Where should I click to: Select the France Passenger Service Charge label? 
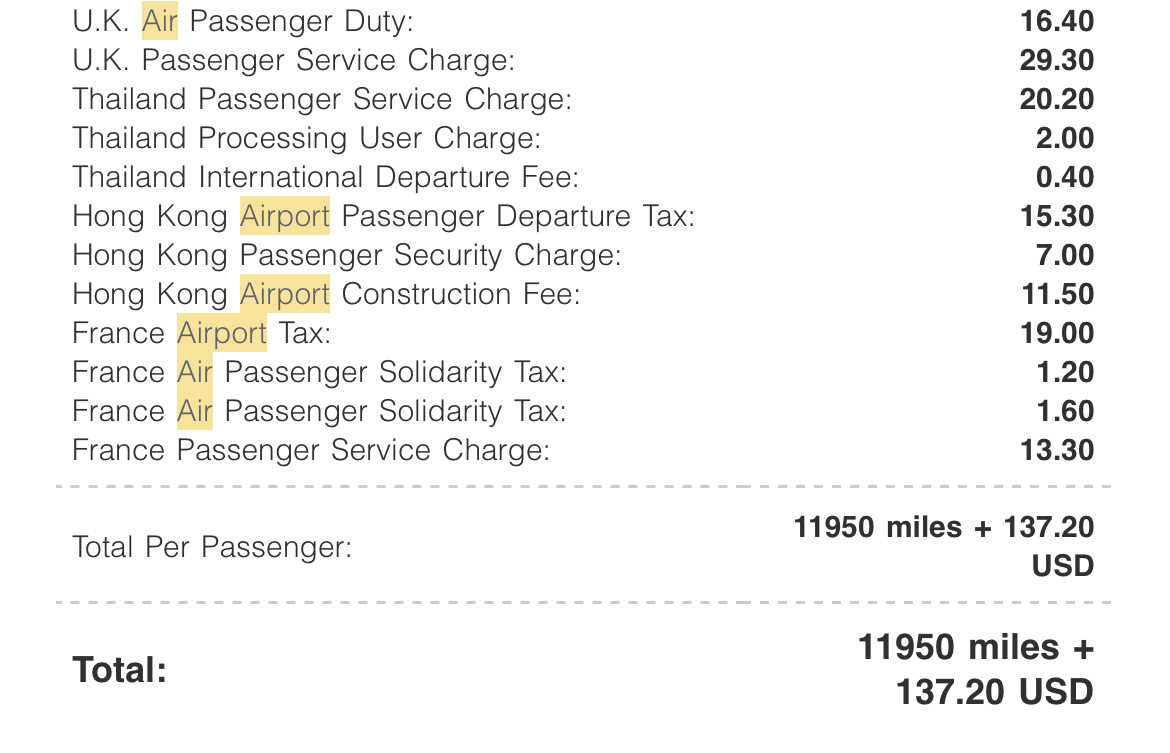click(310, 450)
